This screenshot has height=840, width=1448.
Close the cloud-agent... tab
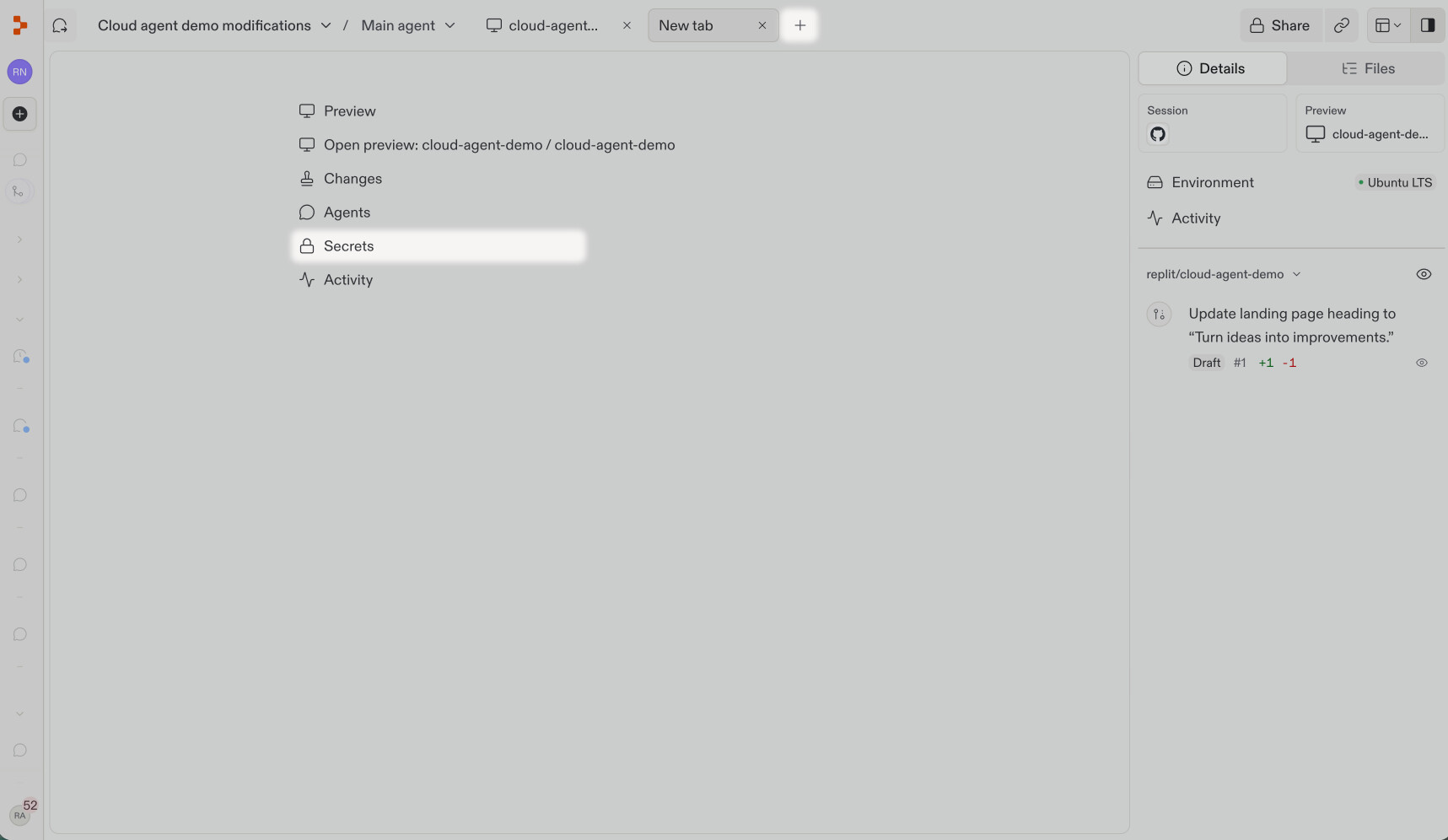tap(627, 25)
